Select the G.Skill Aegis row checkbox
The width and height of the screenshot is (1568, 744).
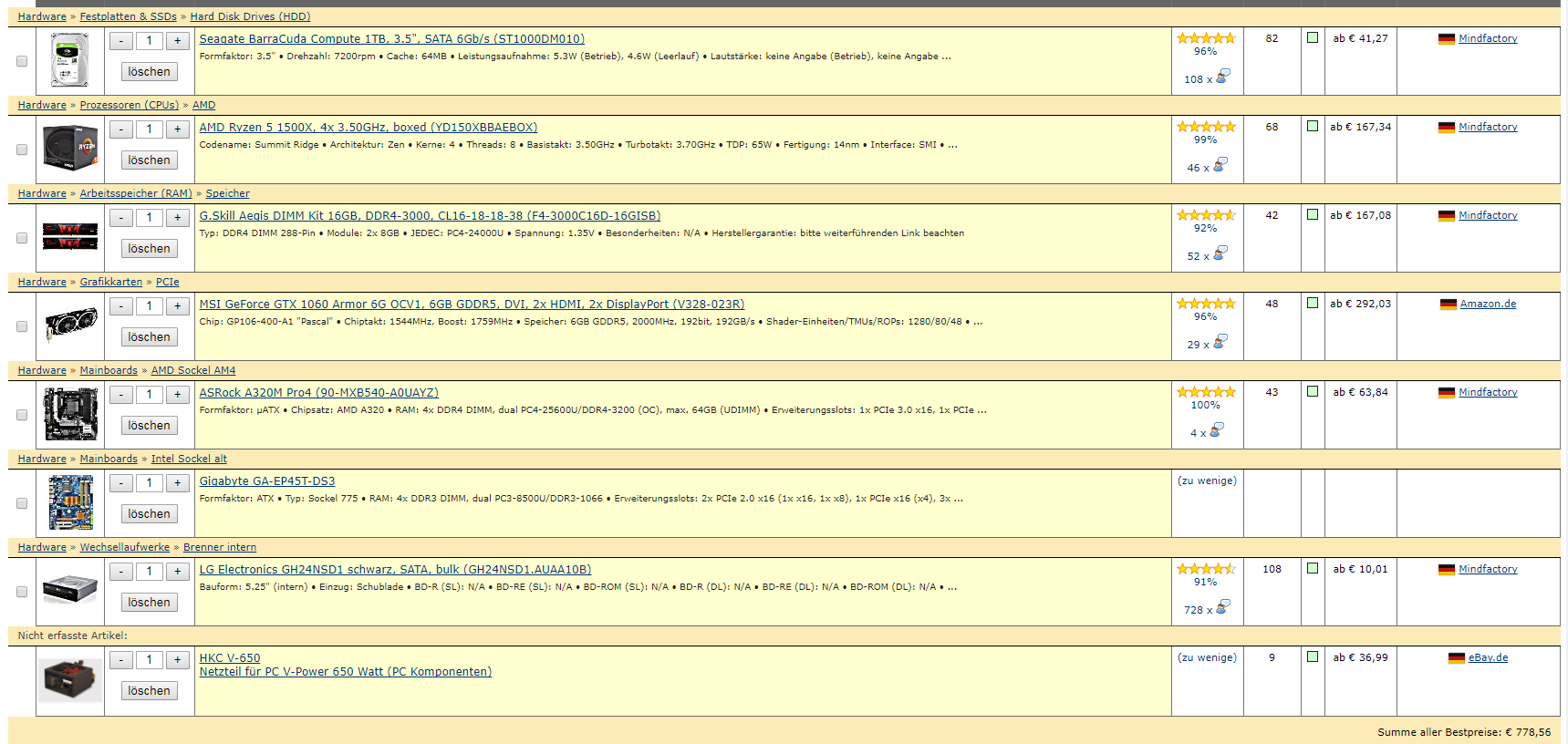pos(22,238)
